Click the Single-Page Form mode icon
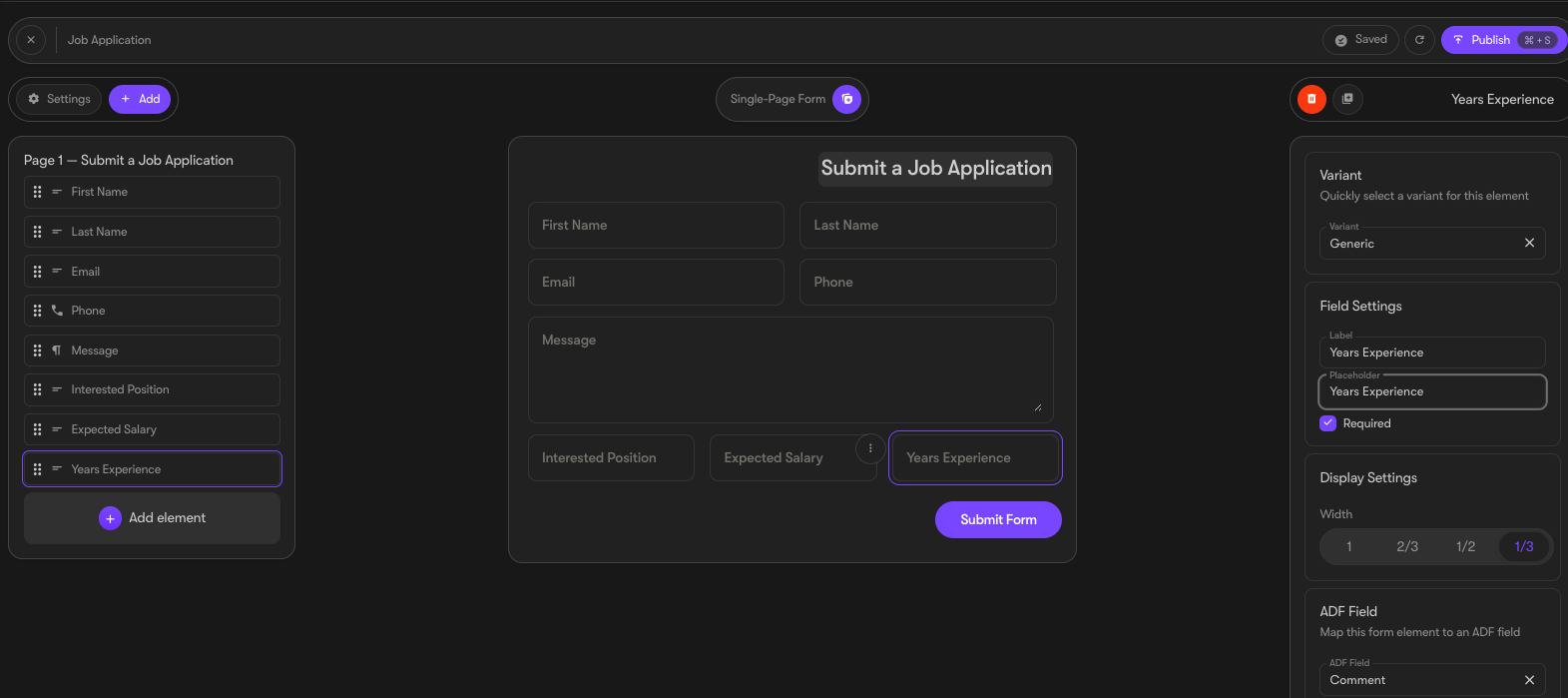Viewport: 1568px width, 698px height. point(846,99)
